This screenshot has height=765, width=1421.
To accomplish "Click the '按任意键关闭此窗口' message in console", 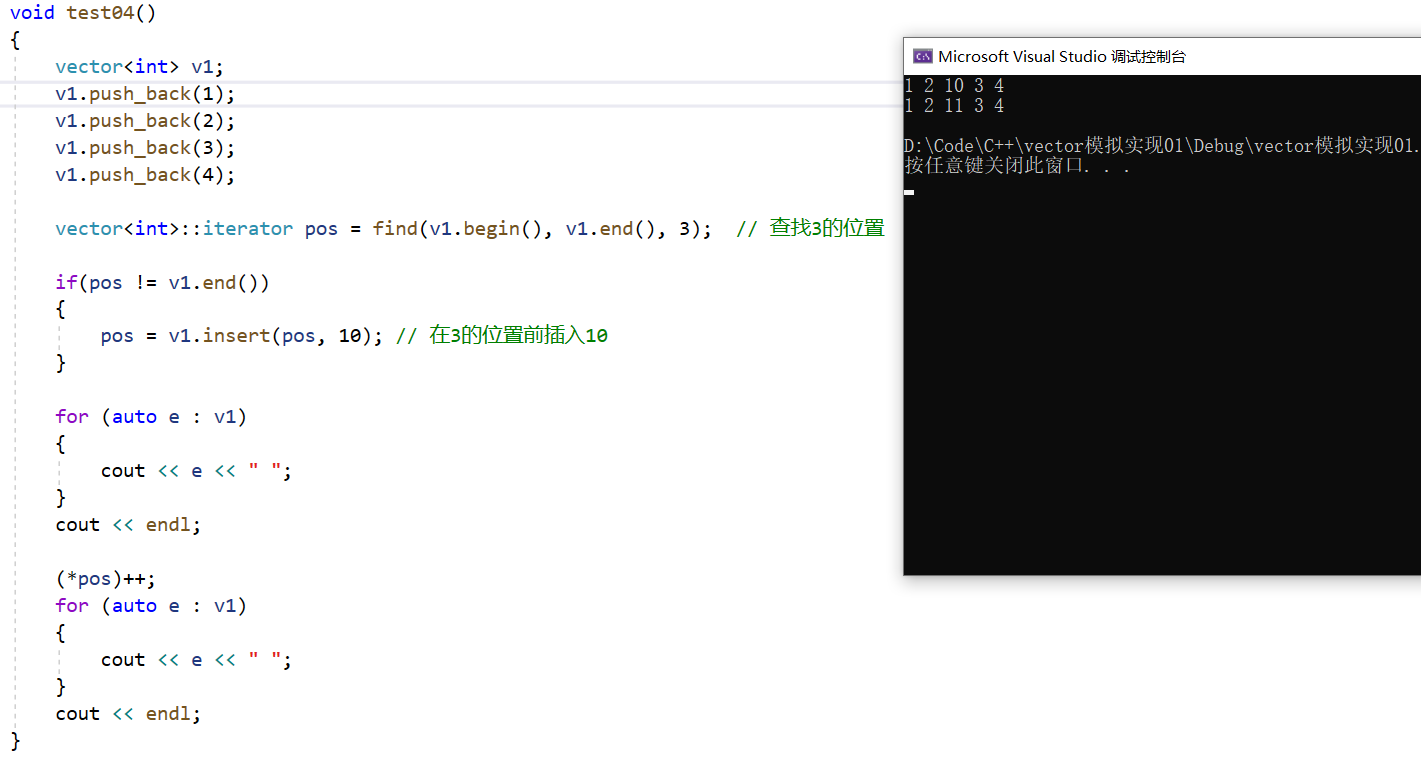I will 1017,166.
